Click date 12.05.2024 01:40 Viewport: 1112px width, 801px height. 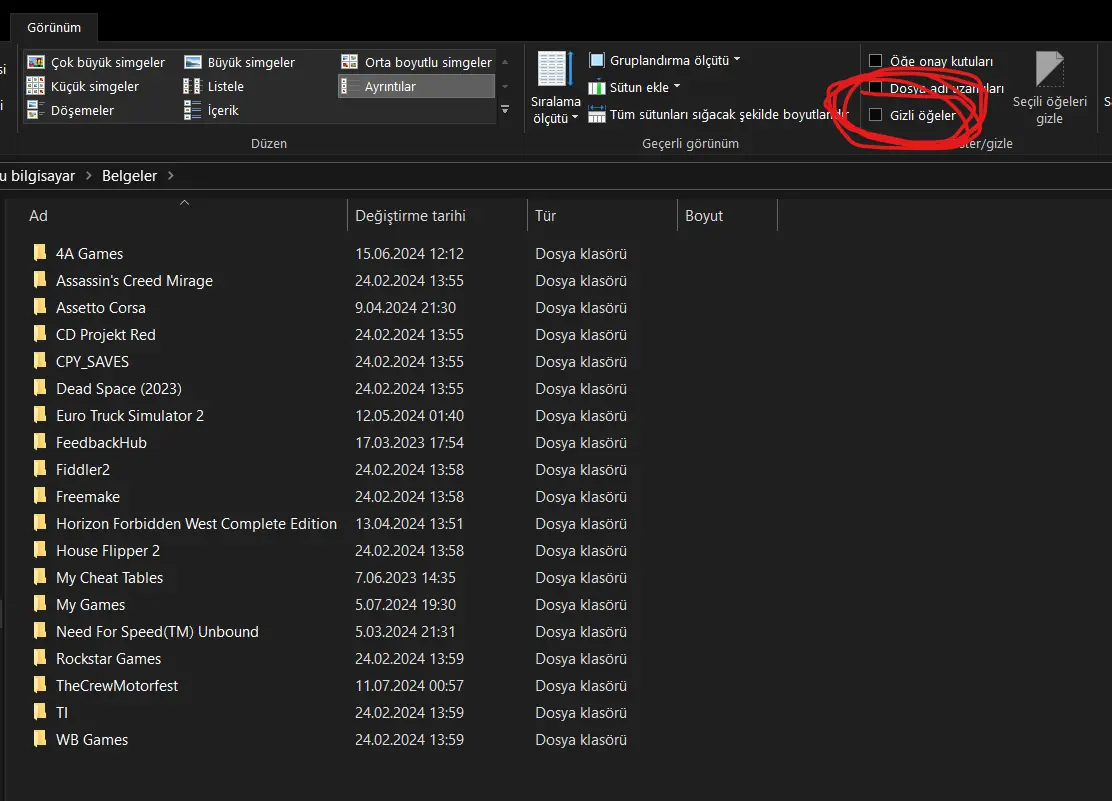[x=409, y=415]
